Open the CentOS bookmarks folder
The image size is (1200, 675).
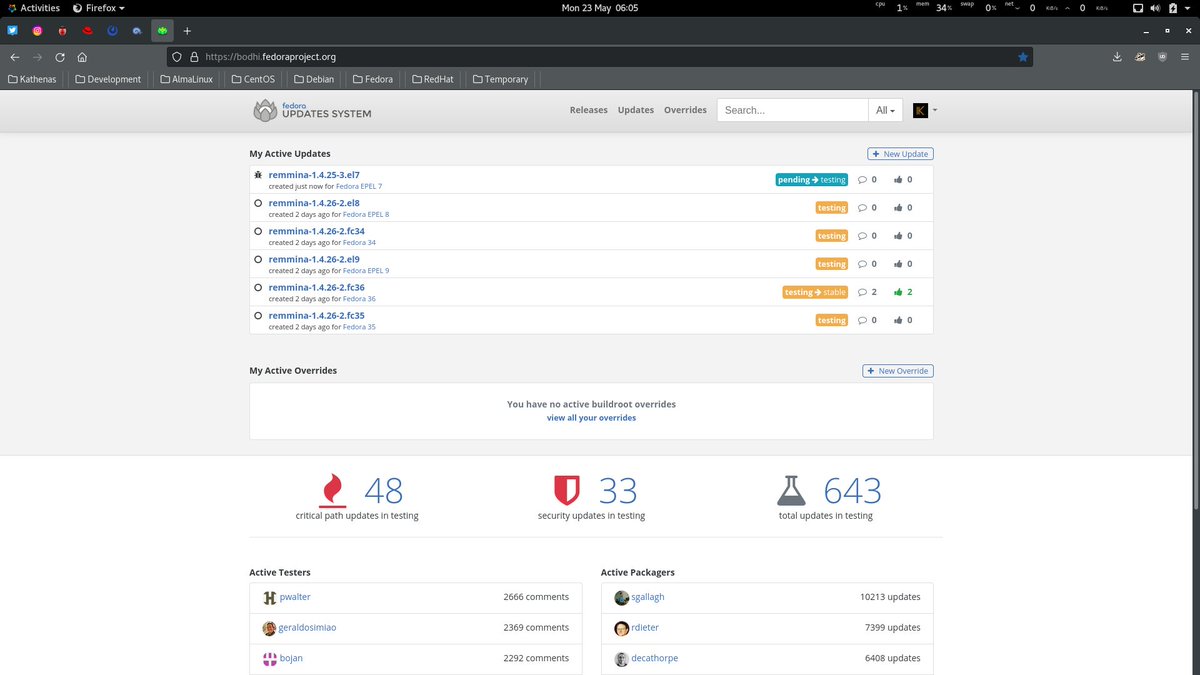tap(252, 79)
